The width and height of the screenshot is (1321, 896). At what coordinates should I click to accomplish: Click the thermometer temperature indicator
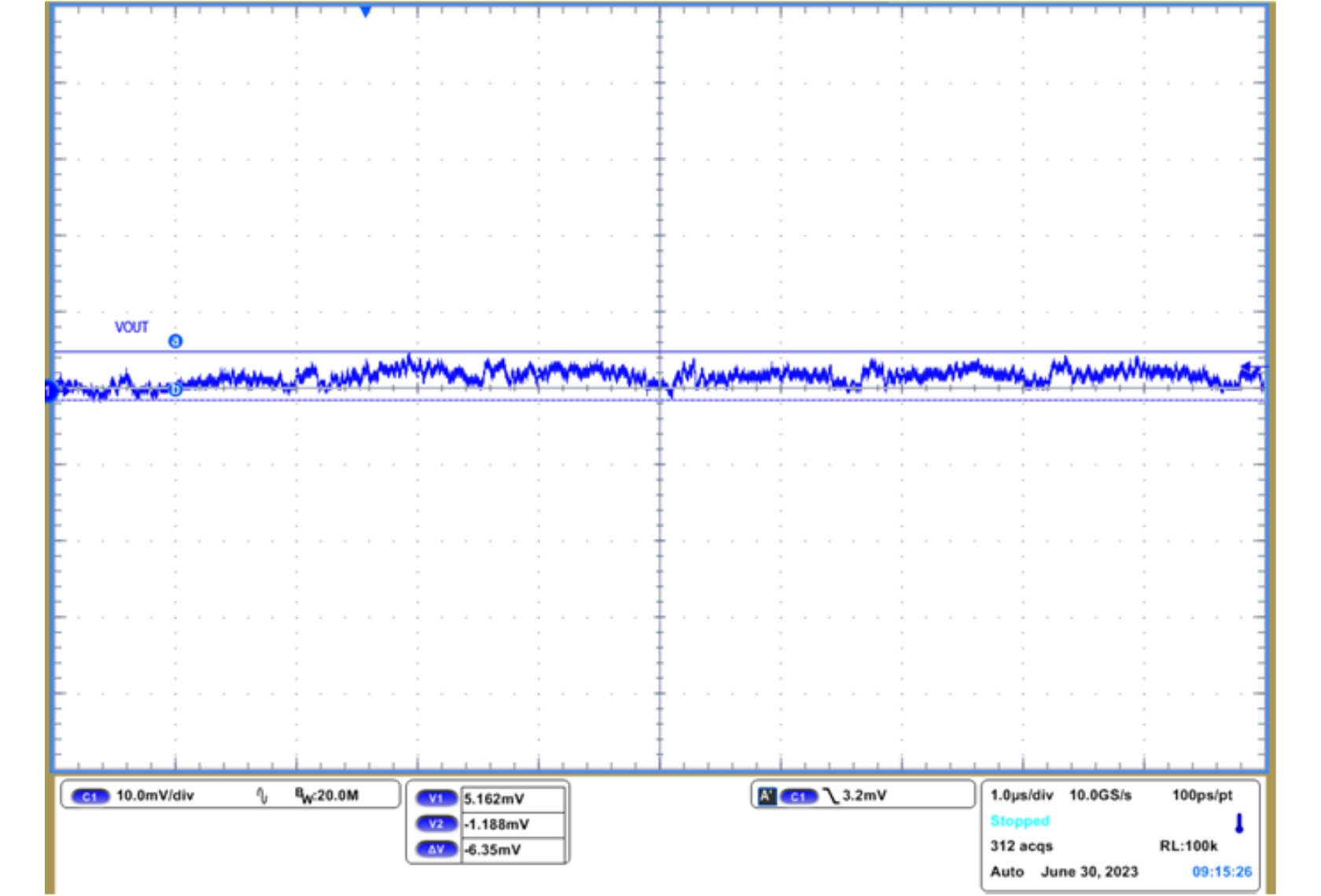1240,822
